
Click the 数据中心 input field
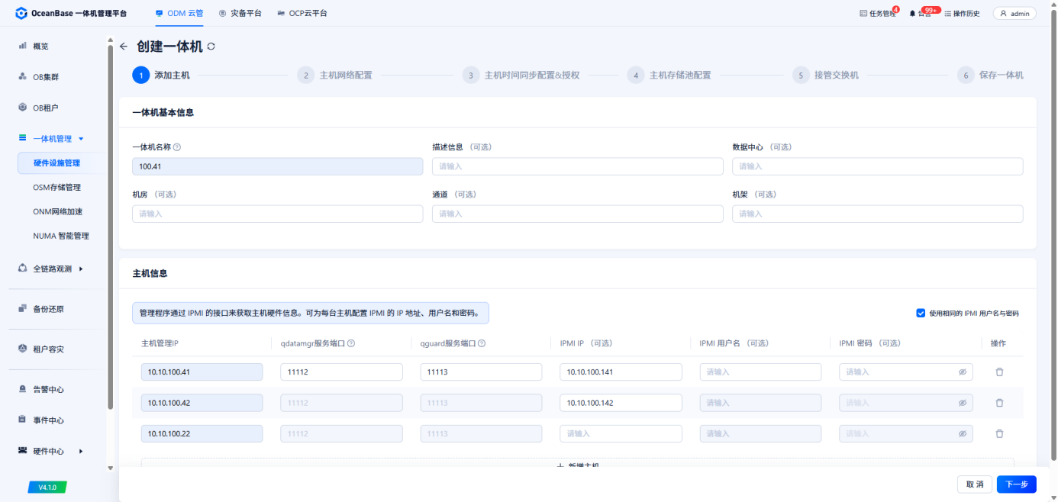(x=878, y=166)
